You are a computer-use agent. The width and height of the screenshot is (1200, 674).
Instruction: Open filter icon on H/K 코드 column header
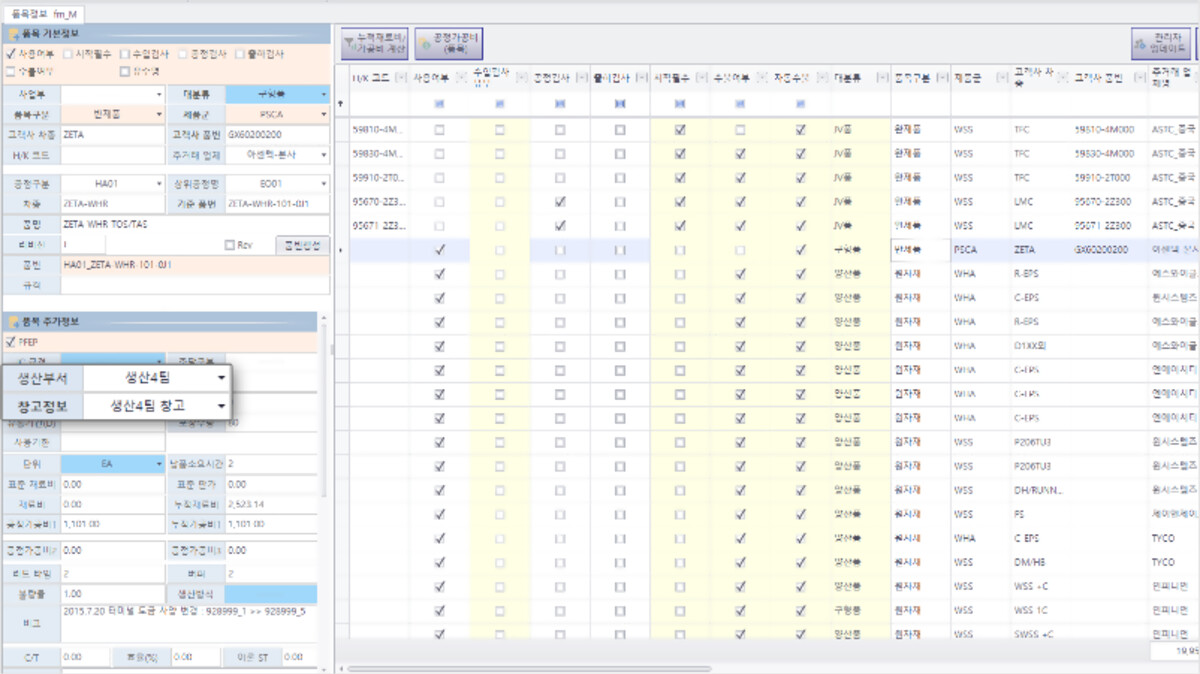pos(401,77)
